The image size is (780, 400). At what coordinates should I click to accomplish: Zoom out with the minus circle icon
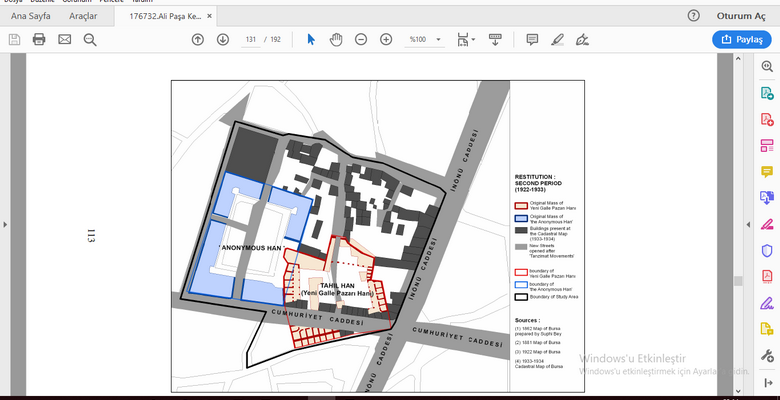pos(360,39)
